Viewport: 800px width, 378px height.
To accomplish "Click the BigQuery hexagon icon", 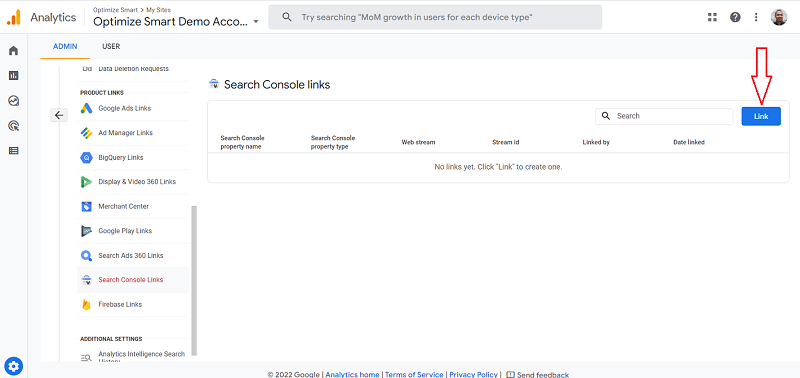I will pyautogui.click(x=86, y=158).
